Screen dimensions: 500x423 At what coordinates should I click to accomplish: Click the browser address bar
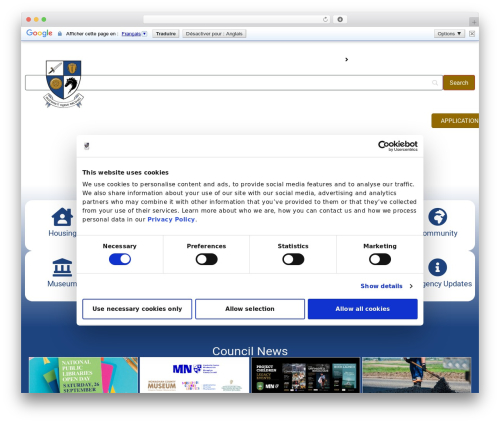[x=237, y=19]
